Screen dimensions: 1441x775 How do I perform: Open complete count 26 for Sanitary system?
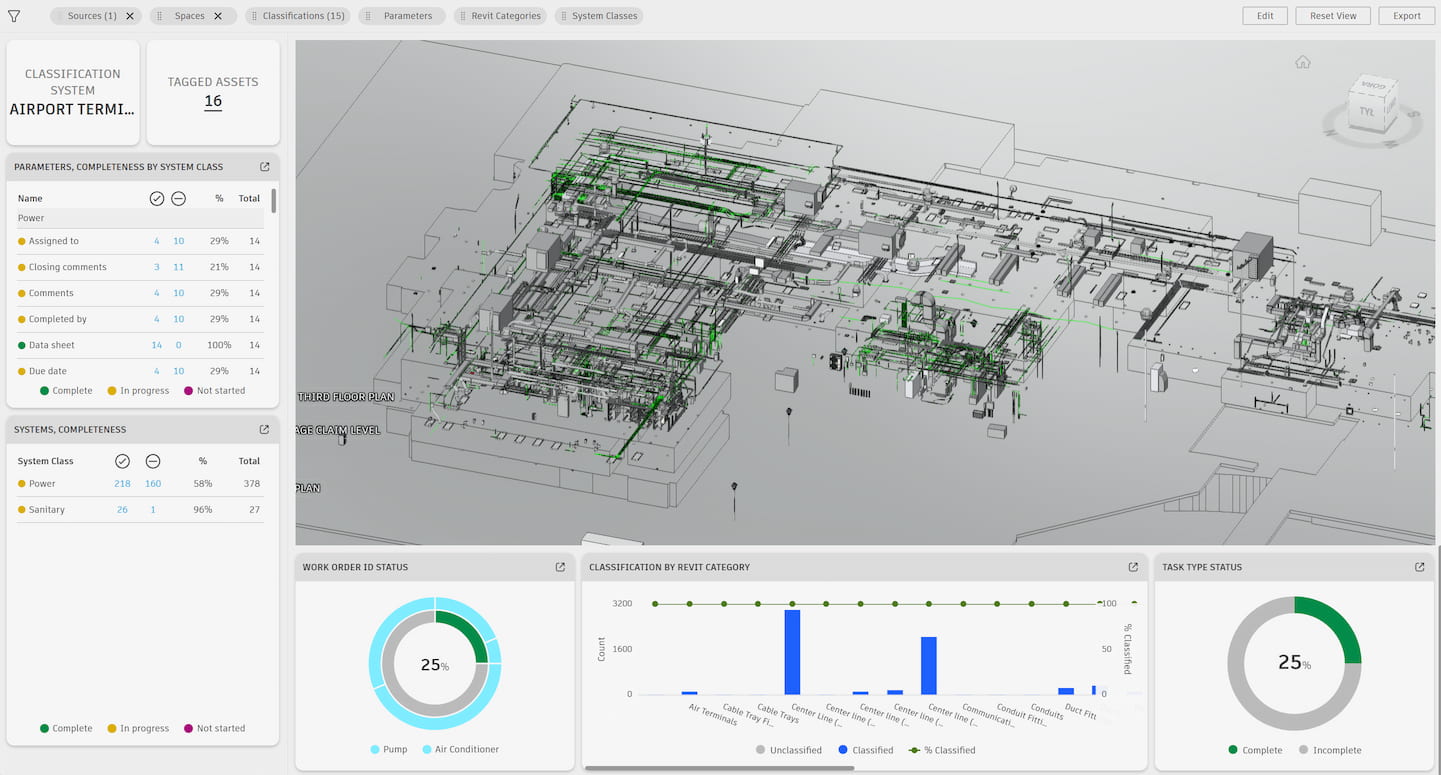[x=122, y=510]
